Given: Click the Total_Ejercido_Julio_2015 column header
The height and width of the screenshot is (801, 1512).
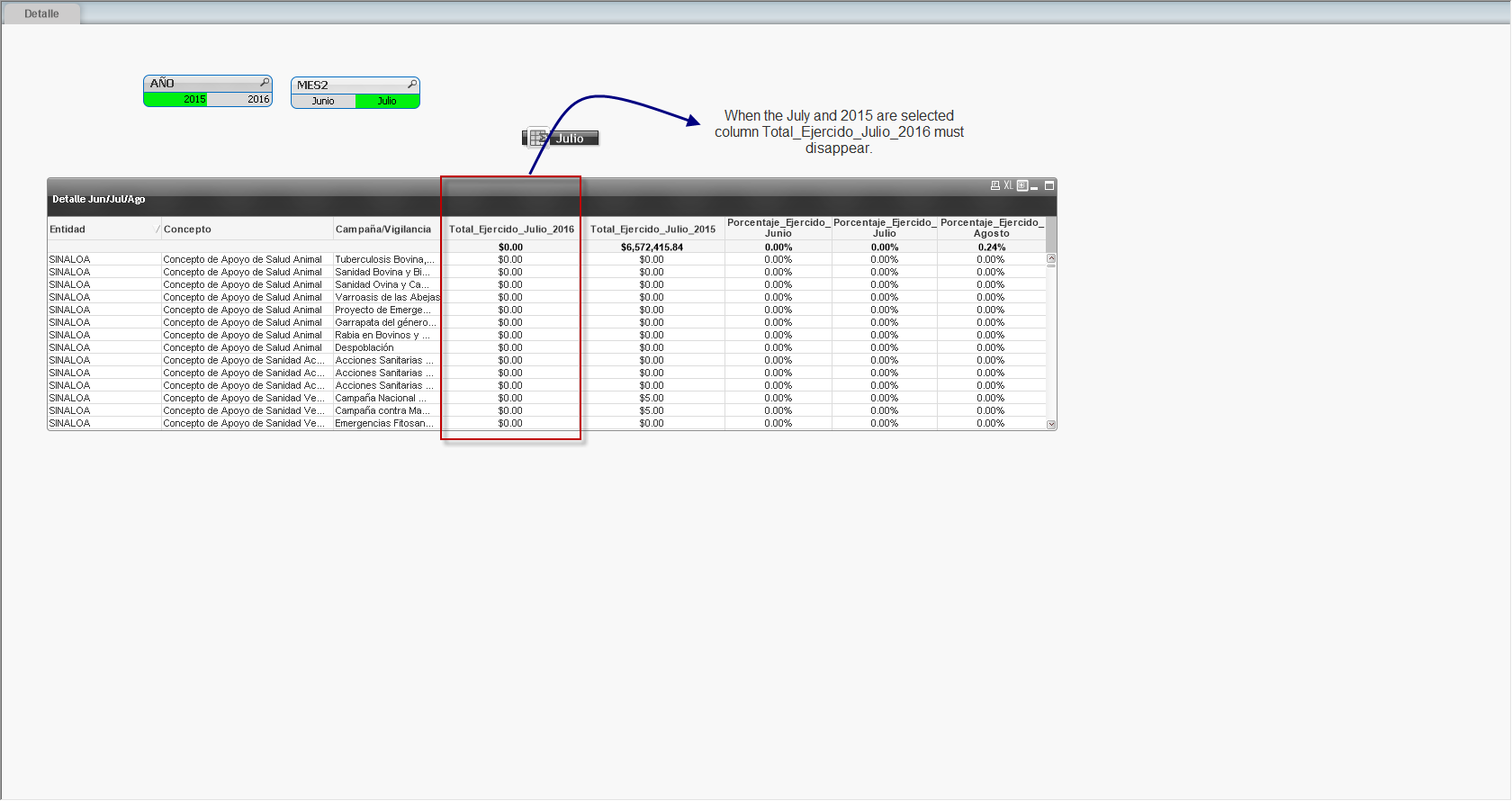Looking at the screenshot, I should click(653, 229).
